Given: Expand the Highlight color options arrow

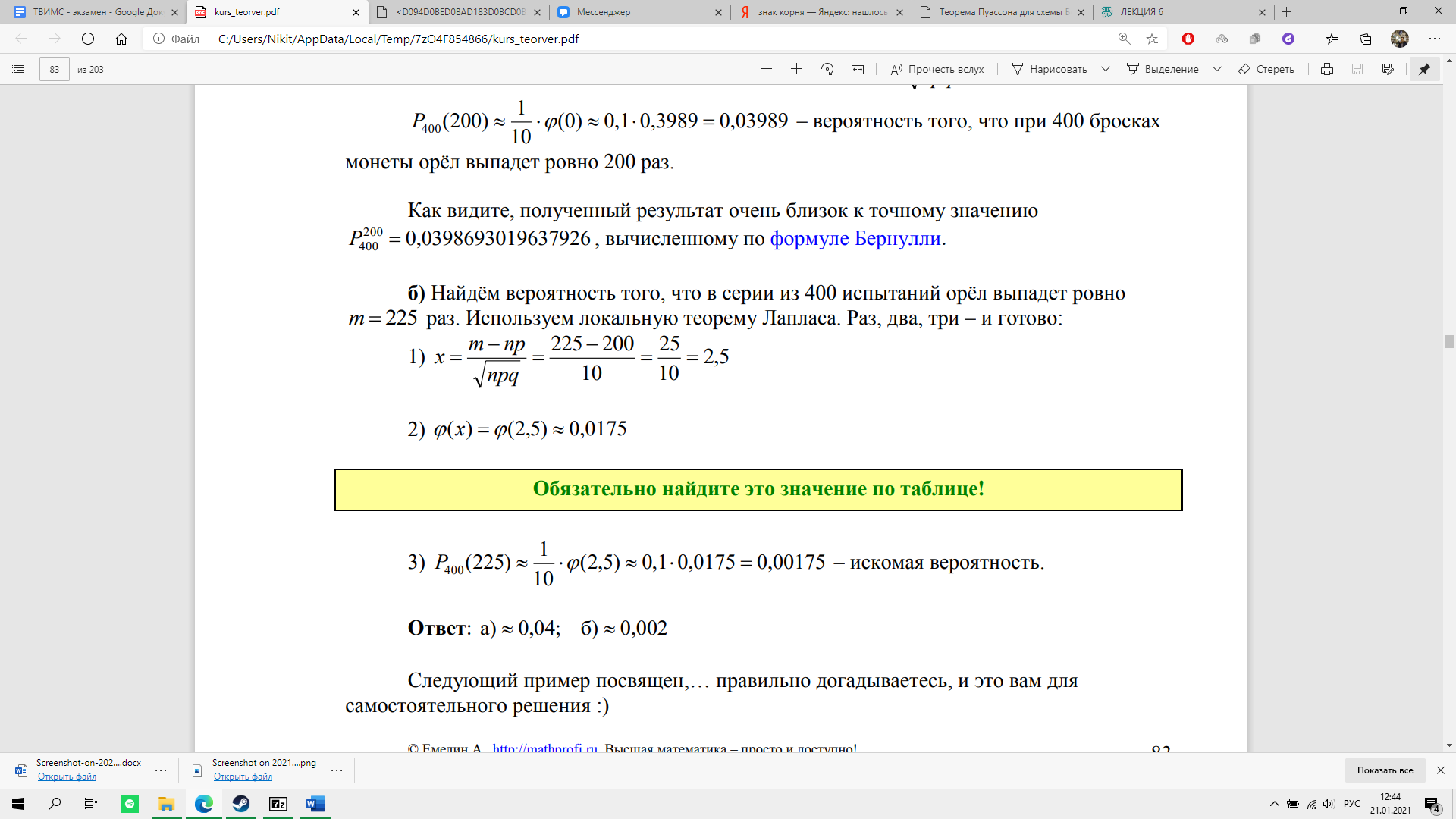Looking at the screenshot, I should click(x=1217, y=69).
